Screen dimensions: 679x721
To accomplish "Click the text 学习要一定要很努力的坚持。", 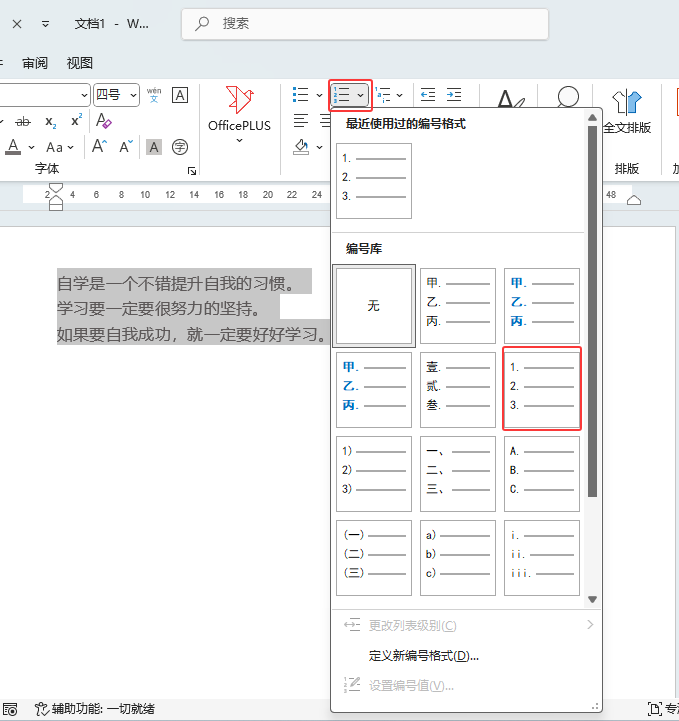I will tap(159, 309).
